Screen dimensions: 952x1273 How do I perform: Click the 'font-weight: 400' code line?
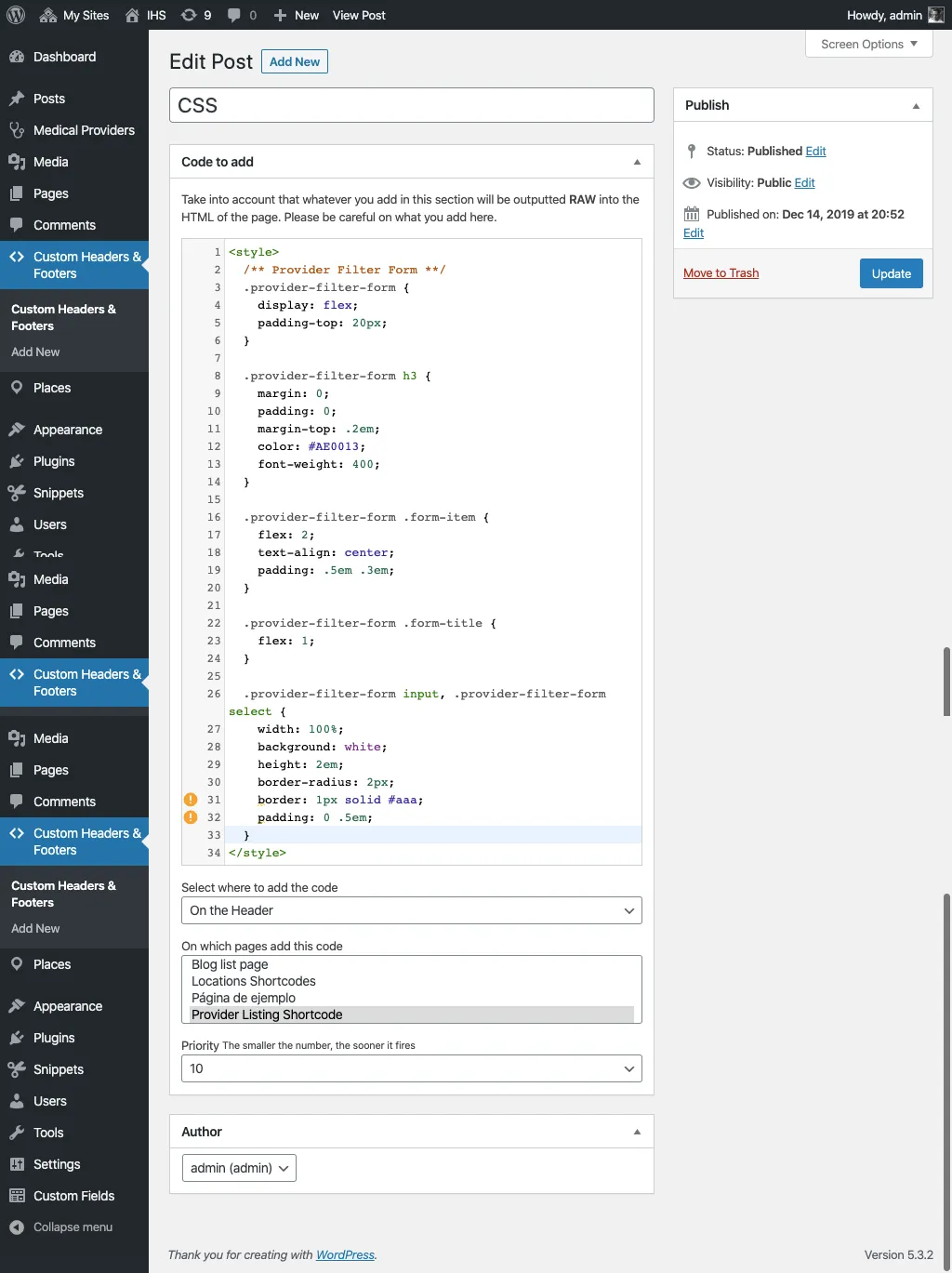(319, 464)
